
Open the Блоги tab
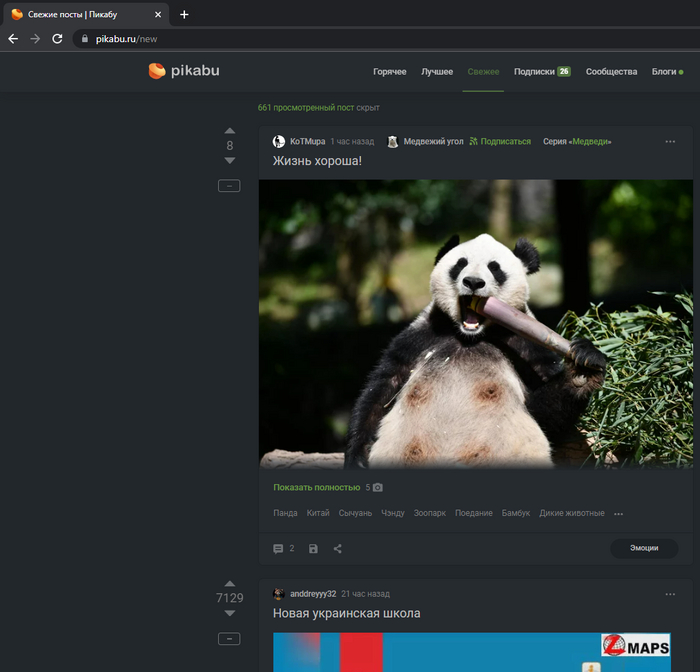(x=667, y=71)
